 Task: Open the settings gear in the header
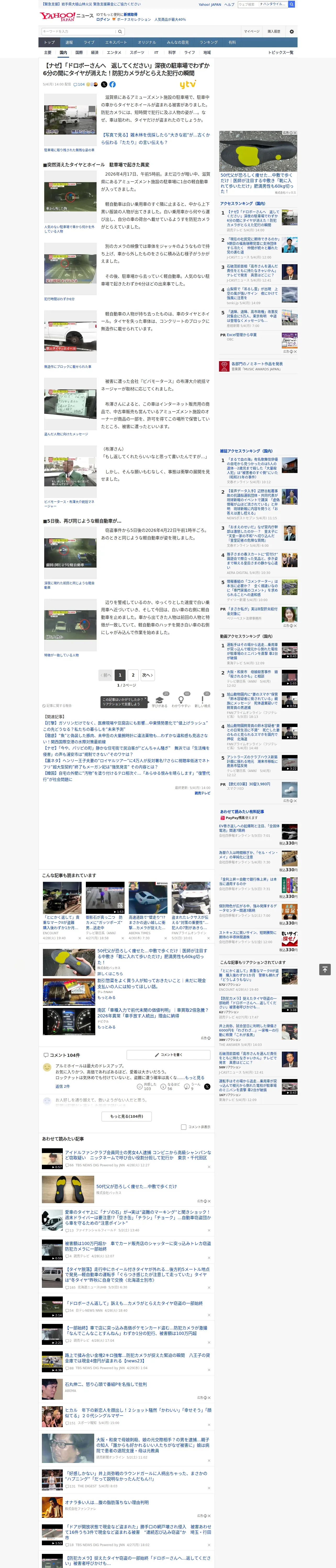tap(291, 32)
